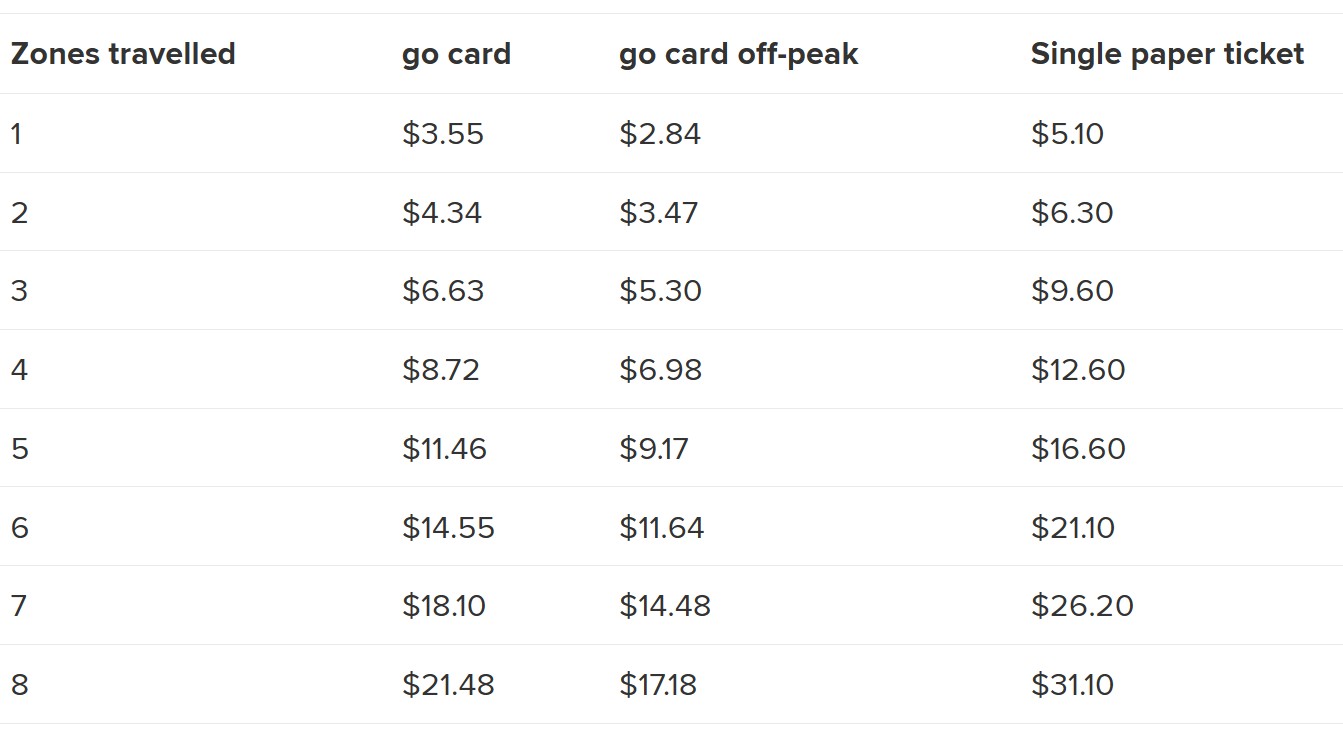Select the $3.55 go card fare
This screenshot has width=1343, height=747.
pos(443,134)
